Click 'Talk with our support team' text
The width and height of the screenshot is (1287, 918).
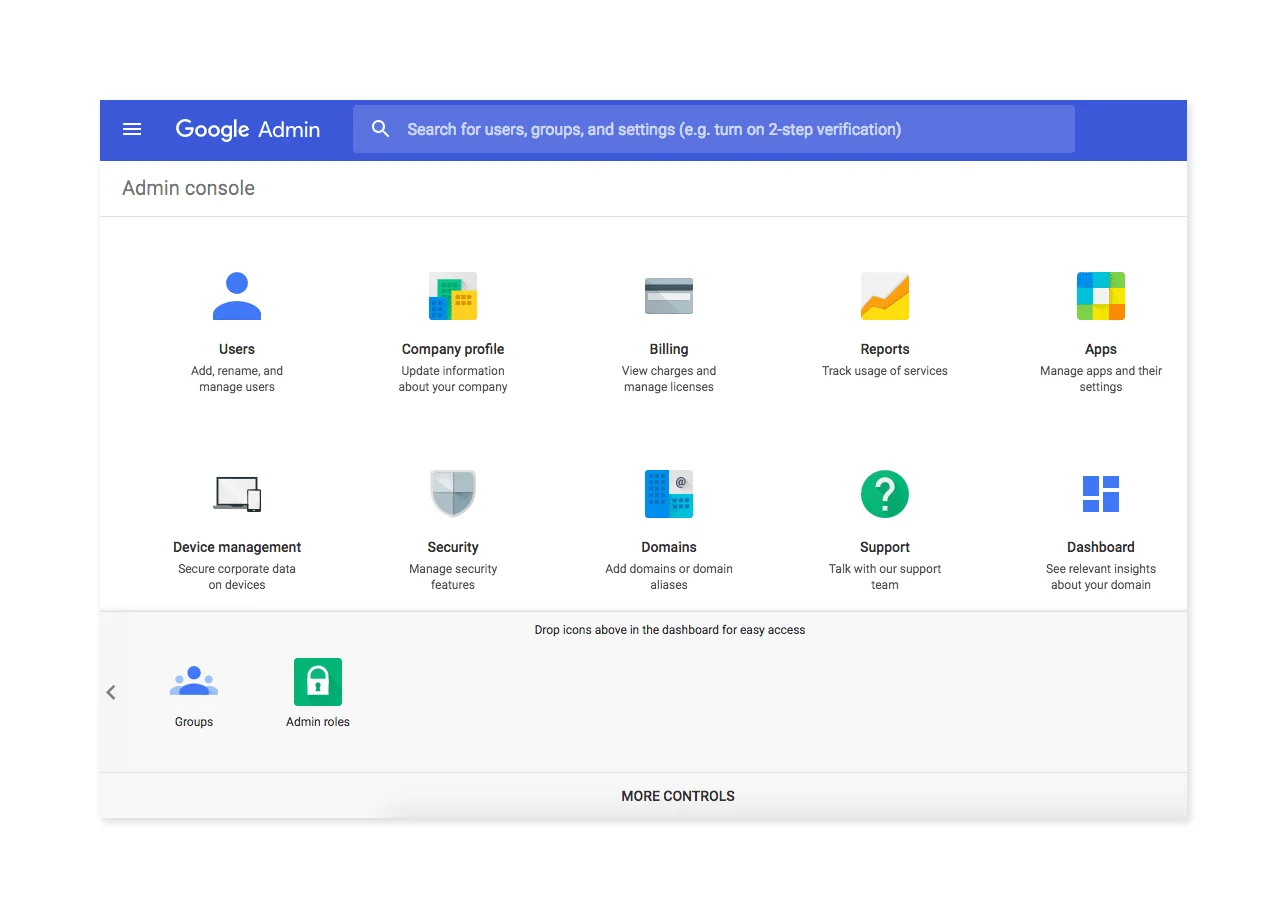(x=885, y=577)
